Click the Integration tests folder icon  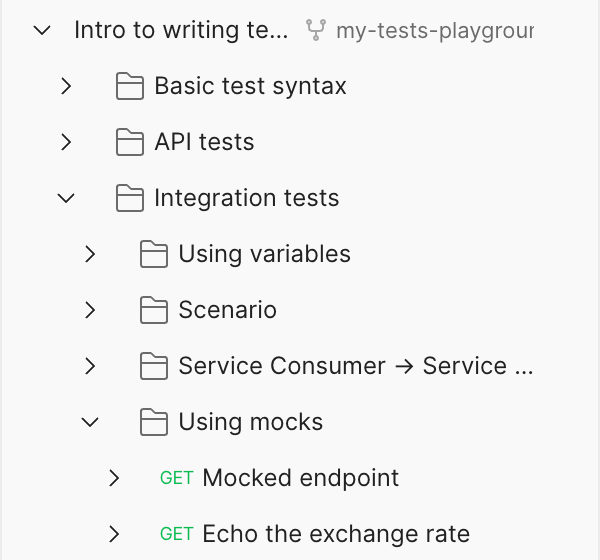[x=130, y=198]
